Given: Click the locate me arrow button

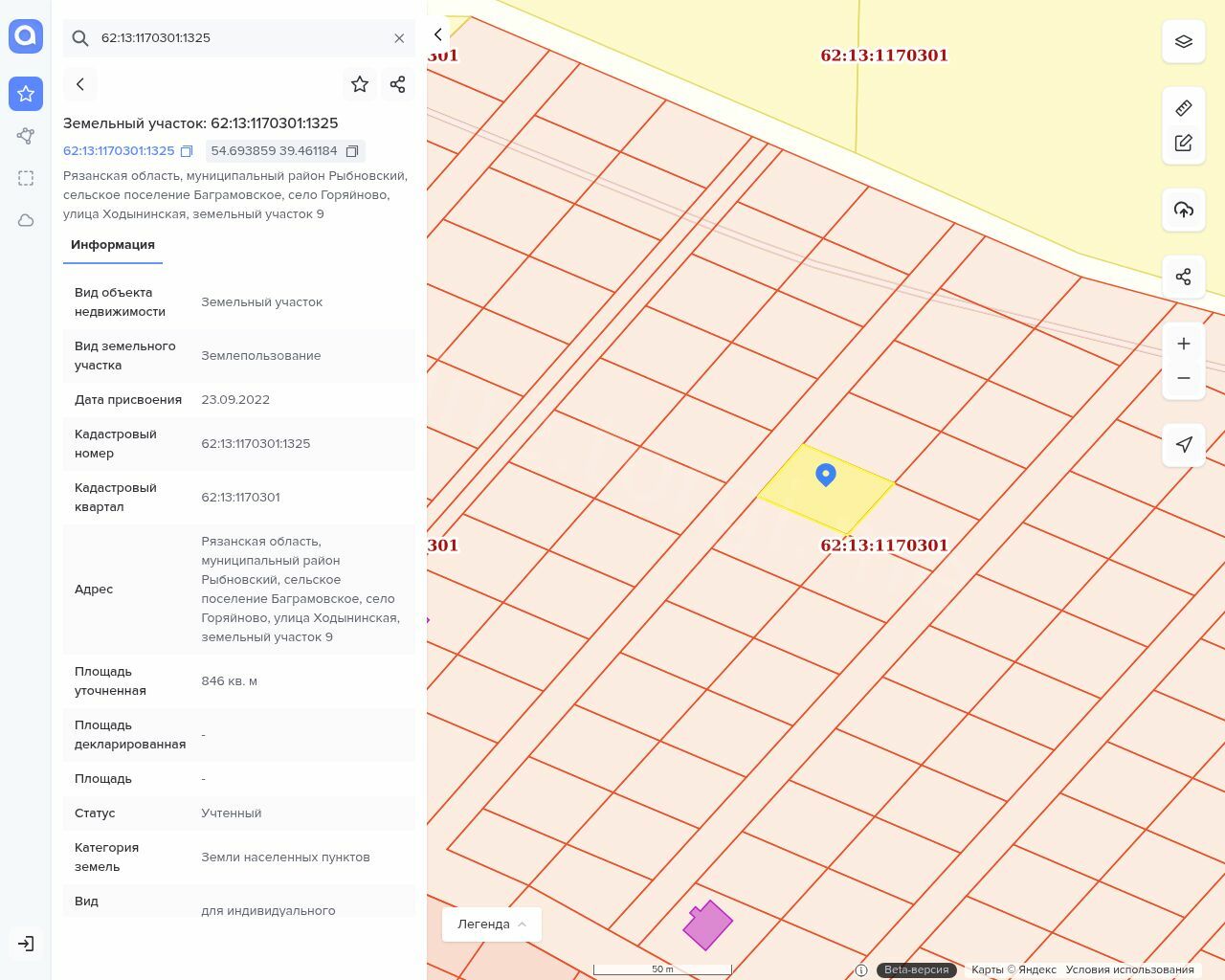Looking at the screenshot, I should pos(1183,445).
